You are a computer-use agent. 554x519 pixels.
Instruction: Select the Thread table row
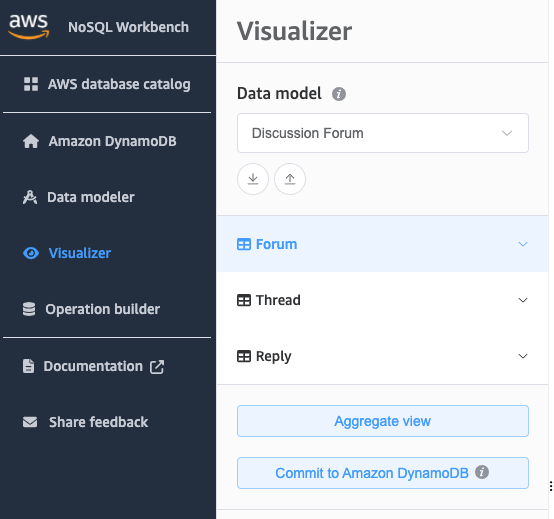pyautogui.click(x=382, y=300)
